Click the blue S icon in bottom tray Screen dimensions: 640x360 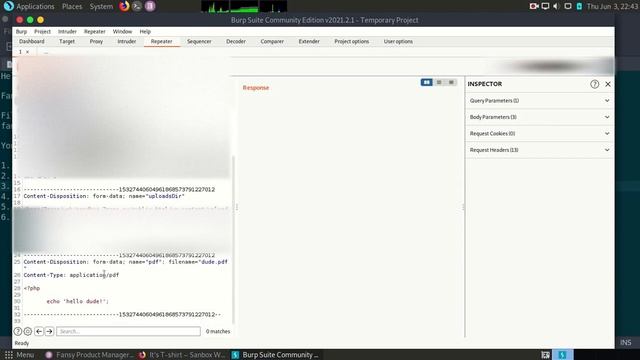tap(562, 355)
